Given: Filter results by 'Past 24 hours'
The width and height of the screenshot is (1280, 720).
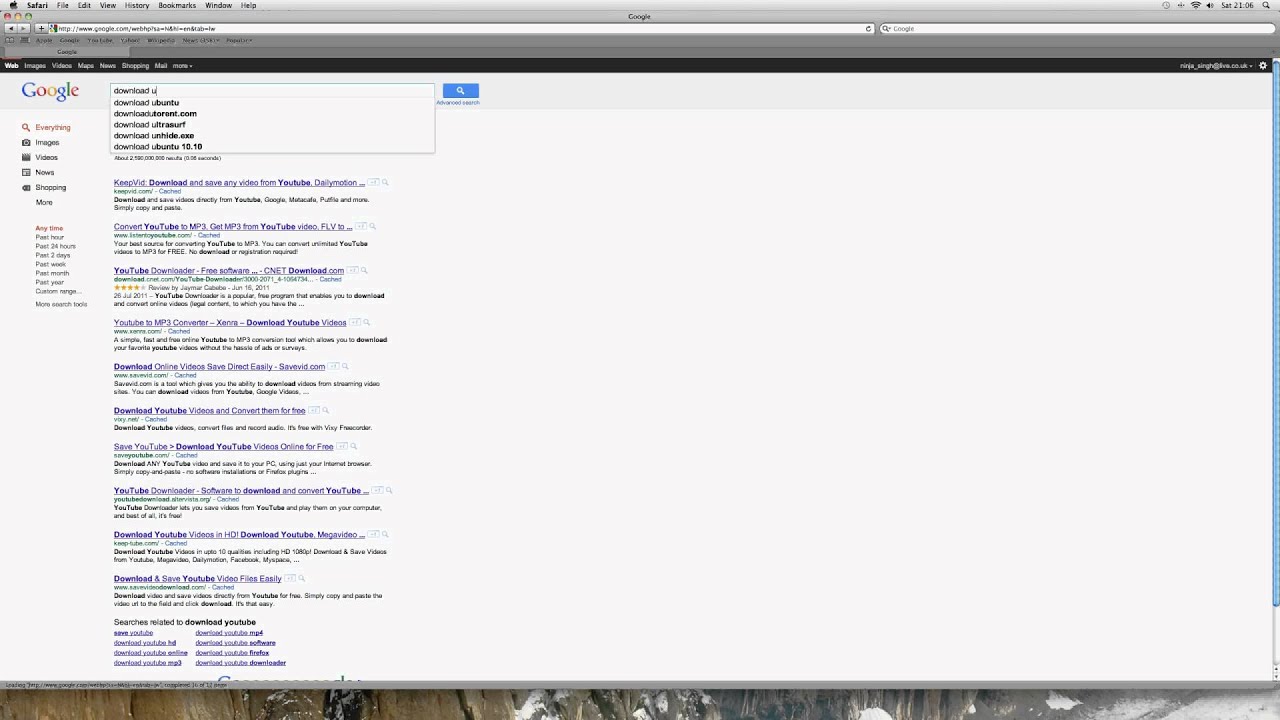Looking at the screenshot, I should tap(55, 246).
